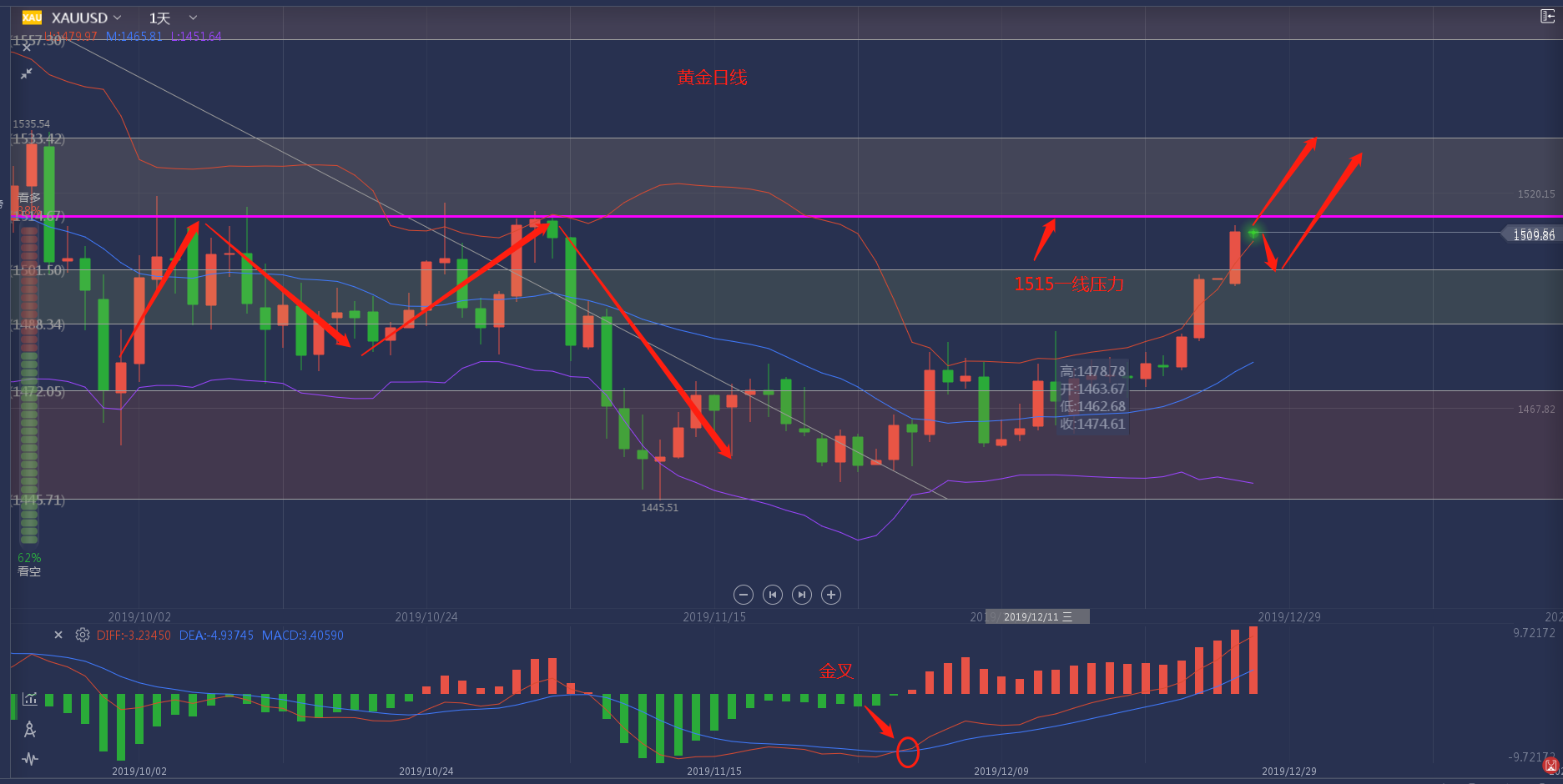The height and width of the screenshot is (784, 1563).
Task: Click the 1445.51 low price label
Action: coord(659,507)
